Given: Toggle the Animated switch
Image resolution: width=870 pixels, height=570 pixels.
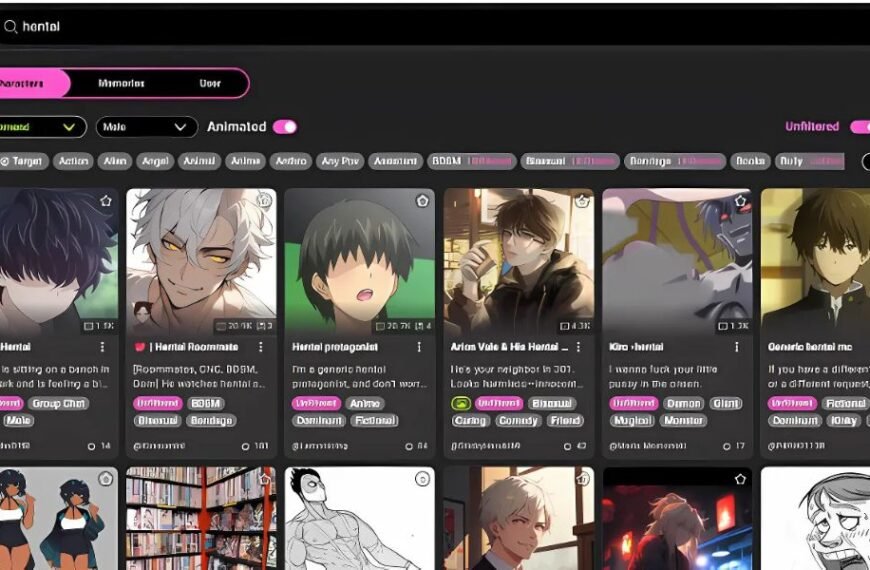Looking at the screenshot, I should pyautogui.click(x=285, y=127).
